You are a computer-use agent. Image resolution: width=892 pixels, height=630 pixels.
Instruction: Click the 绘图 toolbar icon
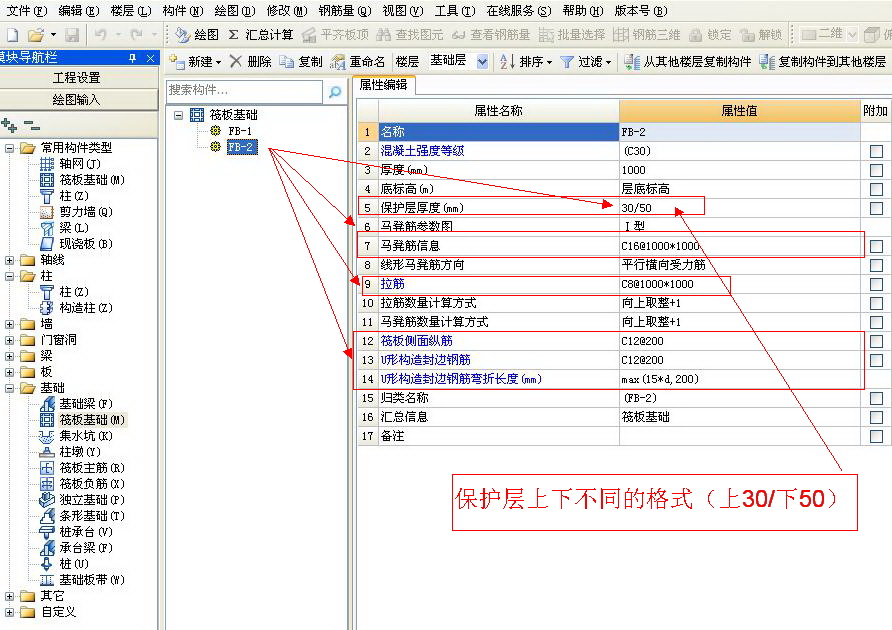click(182, 35)
